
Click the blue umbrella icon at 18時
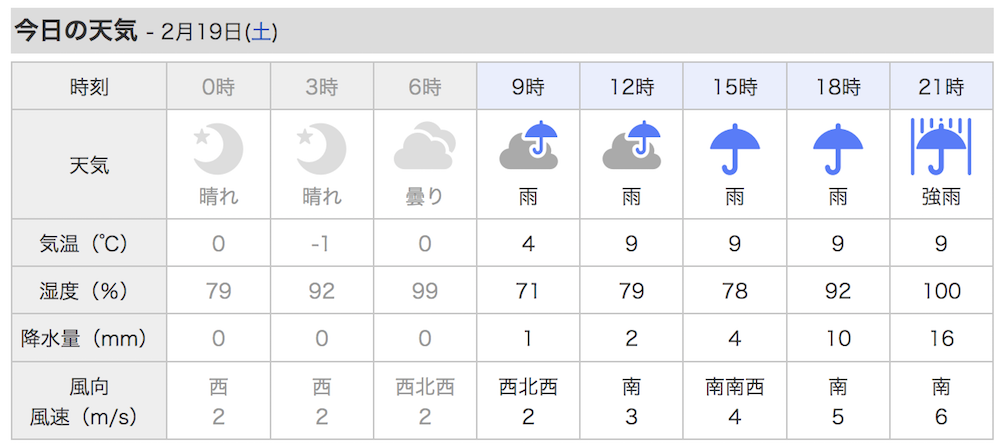coord(838,149)
